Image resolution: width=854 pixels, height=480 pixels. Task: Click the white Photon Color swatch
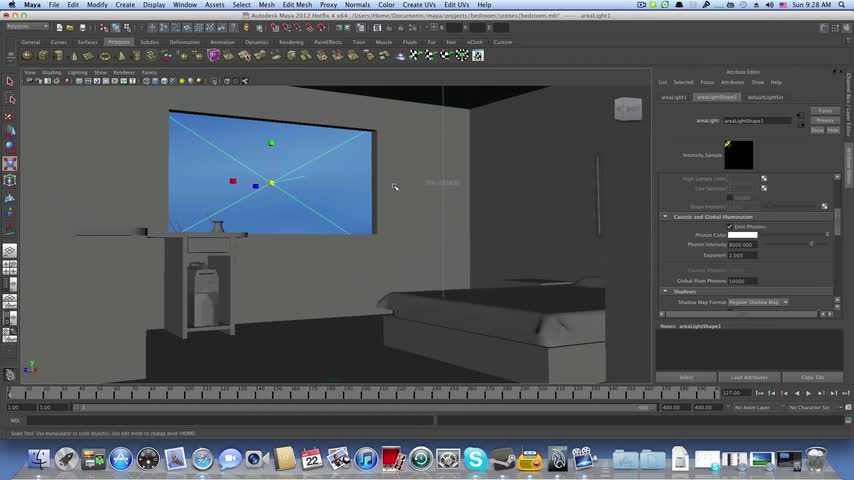[x=742, y=235]
